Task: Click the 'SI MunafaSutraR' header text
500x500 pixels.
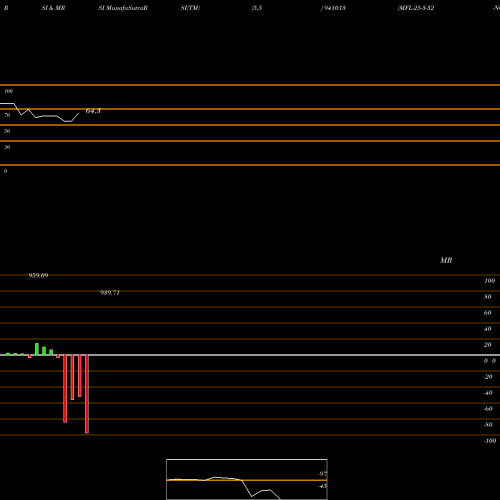Action: pyautogui.click(x=123, y=8)
